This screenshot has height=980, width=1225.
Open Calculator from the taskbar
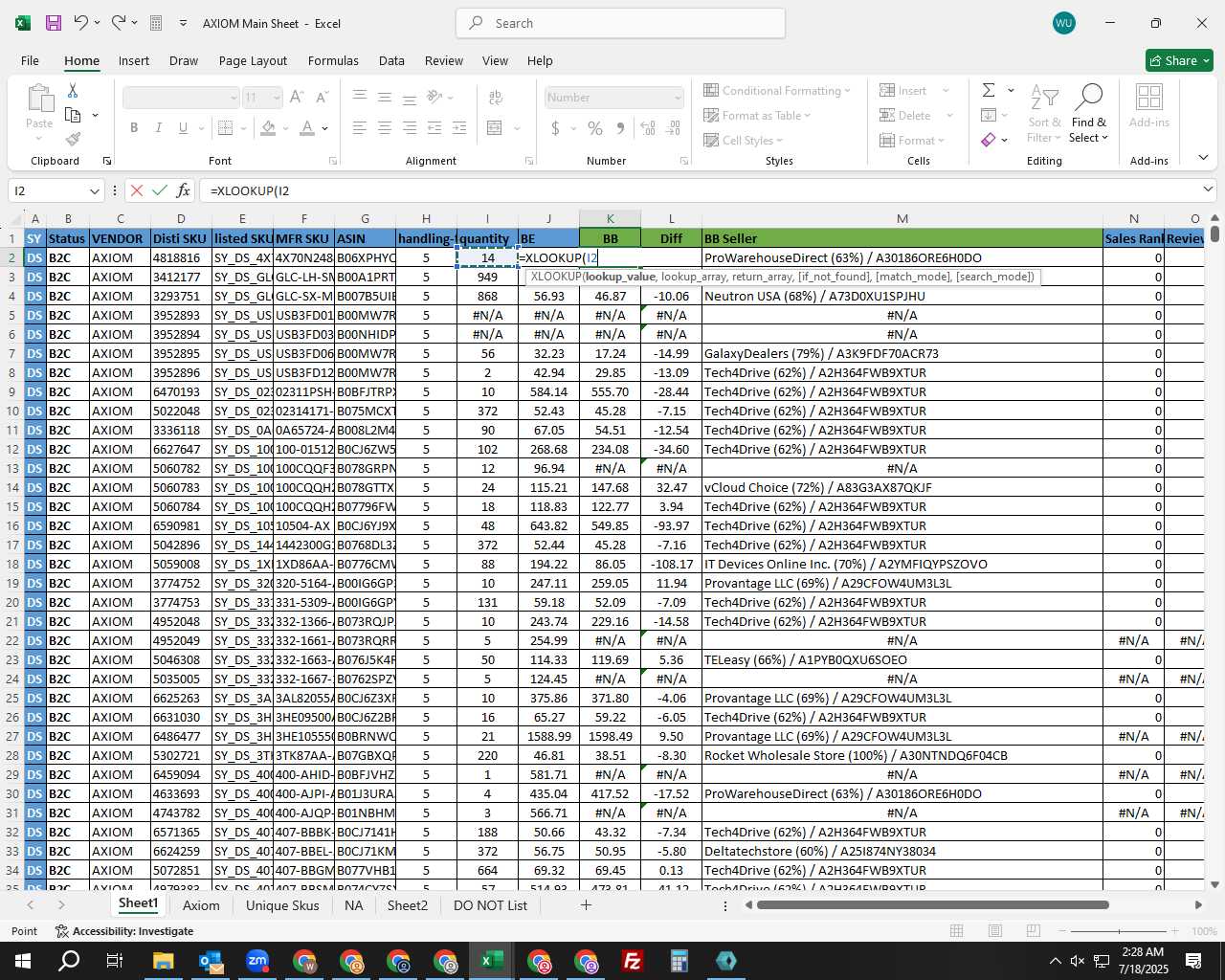point(679,961)
